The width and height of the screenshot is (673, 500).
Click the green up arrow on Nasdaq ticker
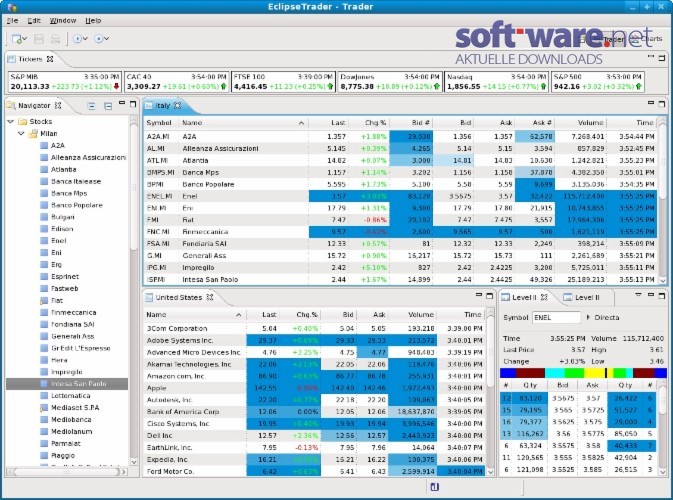[x=543, y=86]
